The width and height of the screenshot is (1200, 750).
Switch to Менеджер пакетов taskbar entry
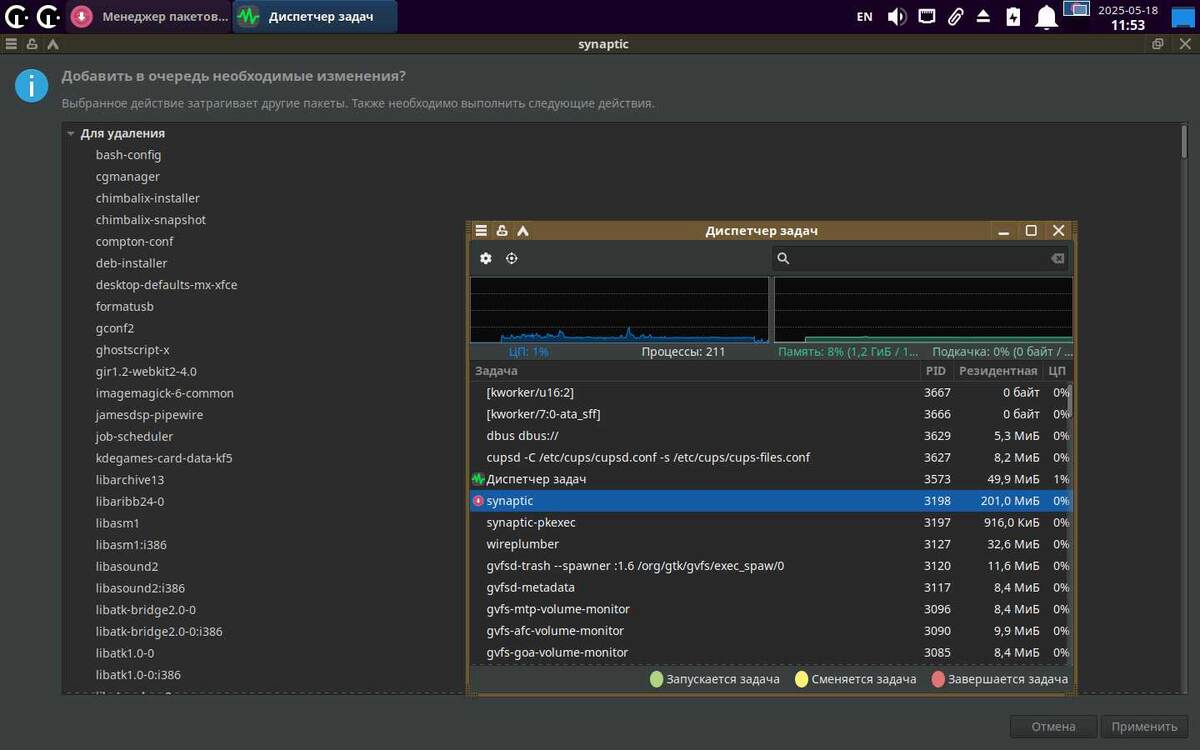click(150, 16)
